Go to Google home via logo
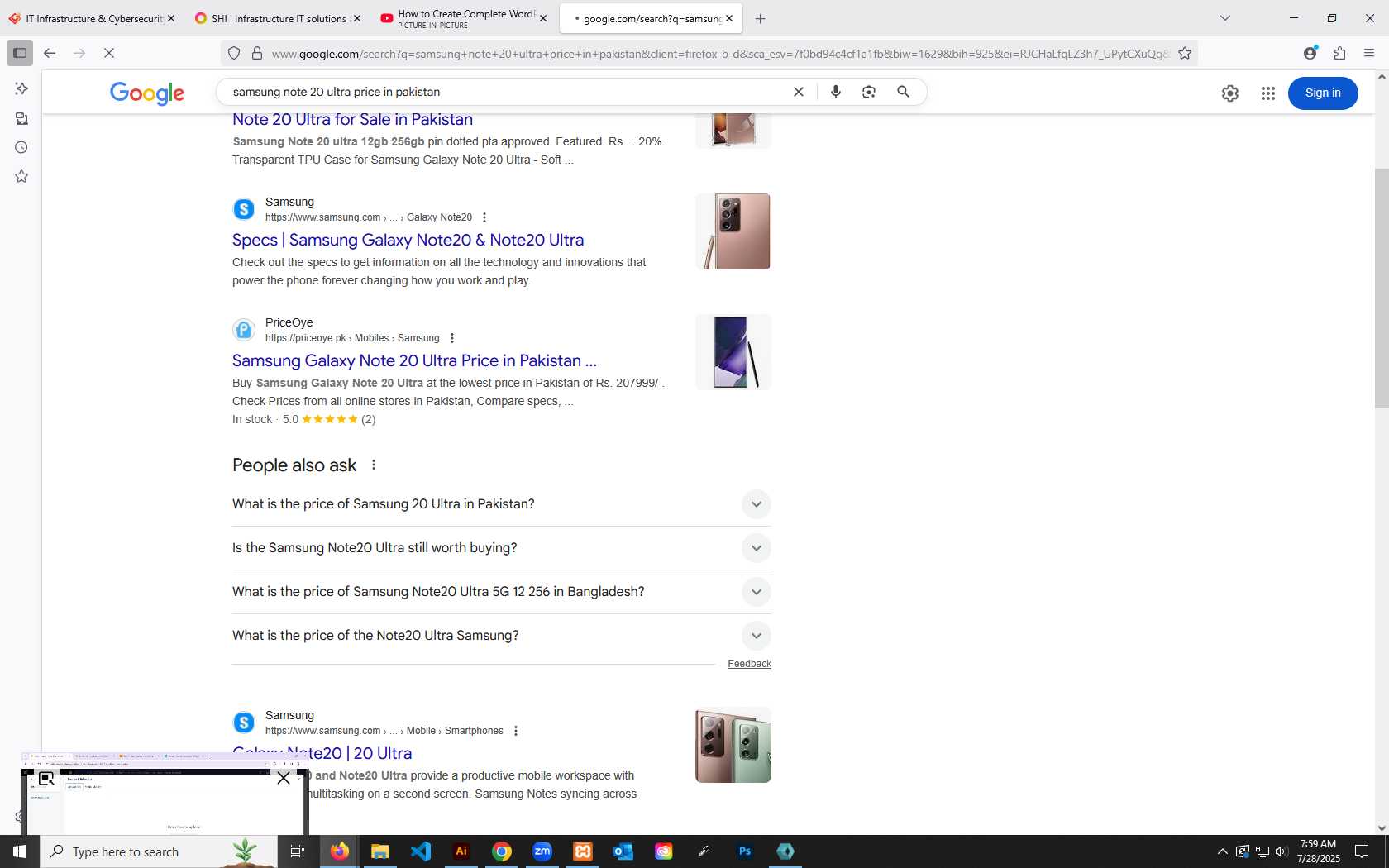Screen dimensions: 1389x868 point(147,93)
